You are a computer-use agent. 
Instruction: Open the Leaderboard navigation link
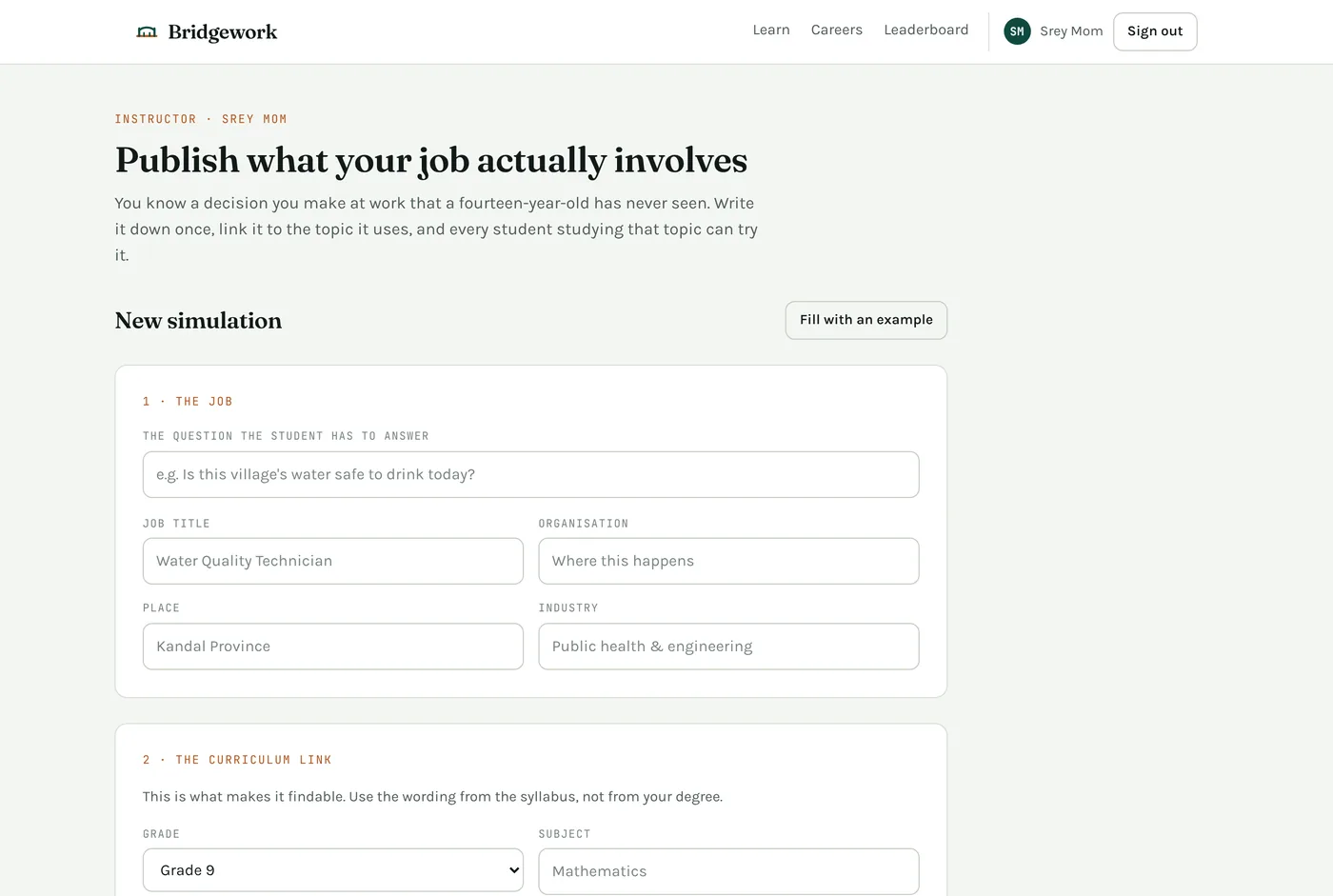(926, 30)
